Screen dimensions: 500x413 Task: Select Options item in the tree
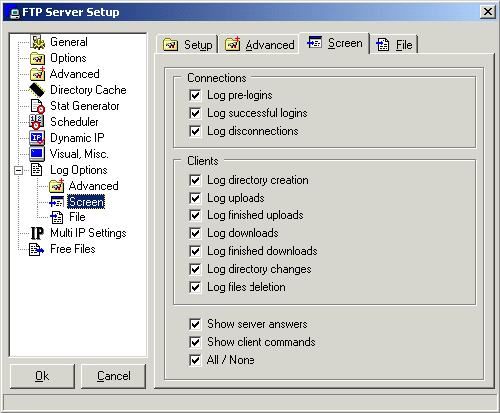point(68,58)
